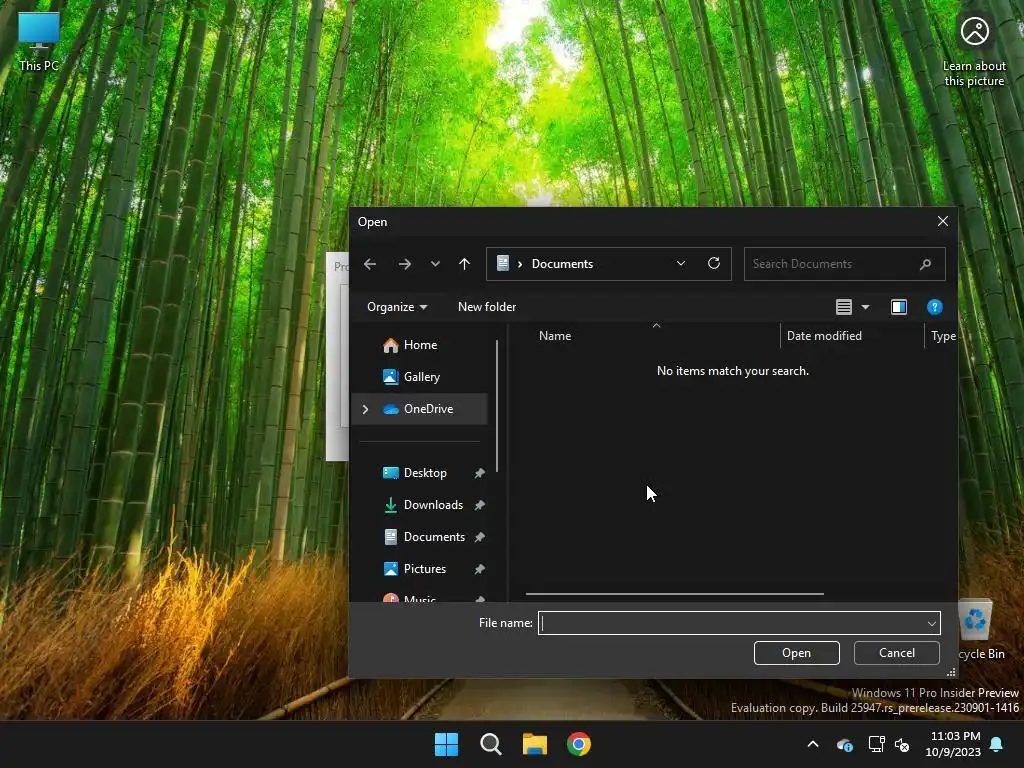Open Pictures in quick access

click(x=420, y=569)
